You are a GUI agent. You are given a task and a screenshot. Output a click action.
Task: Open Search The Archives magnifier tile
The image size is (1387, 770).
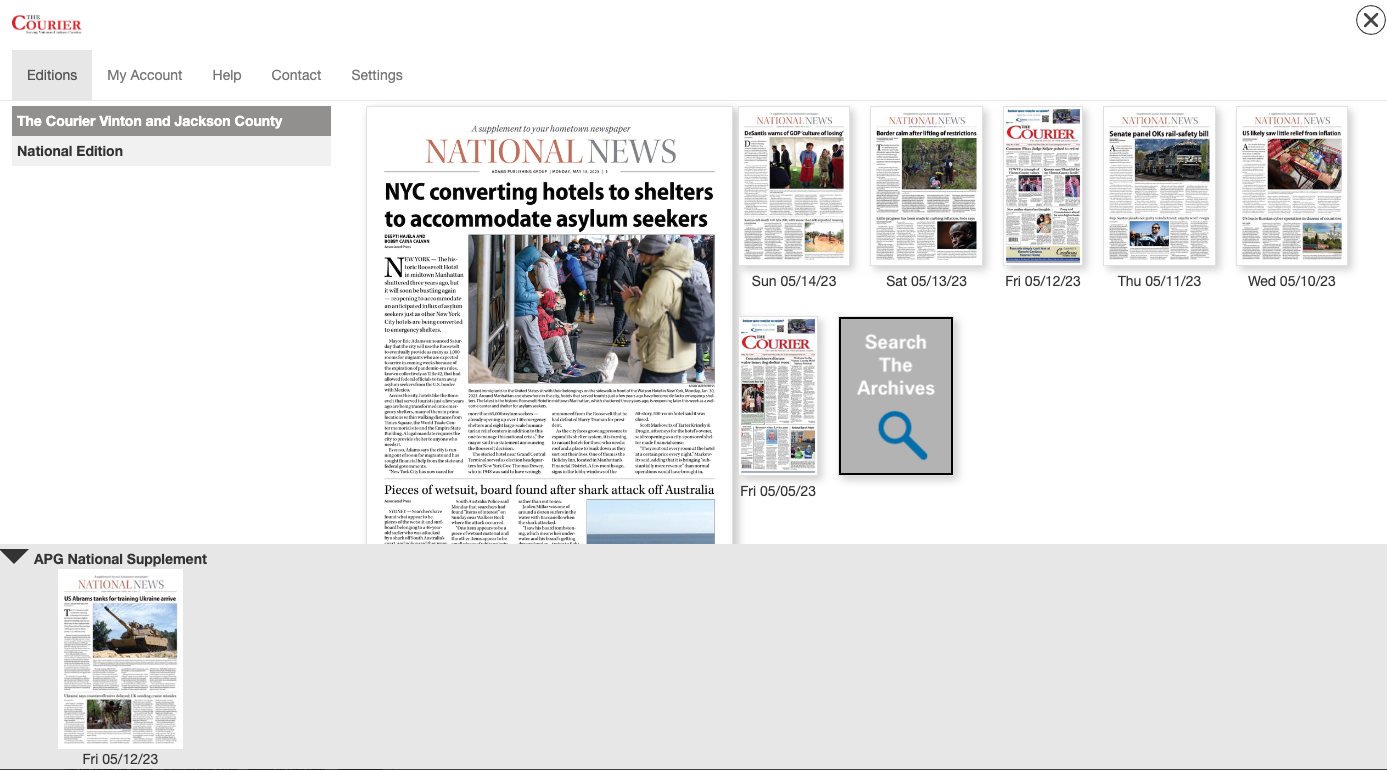895,396
